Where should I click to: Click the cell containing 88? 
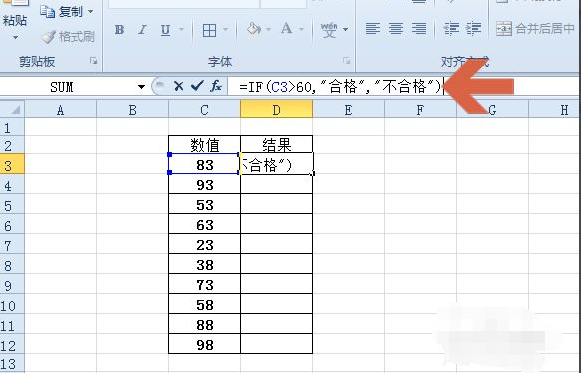204,324
